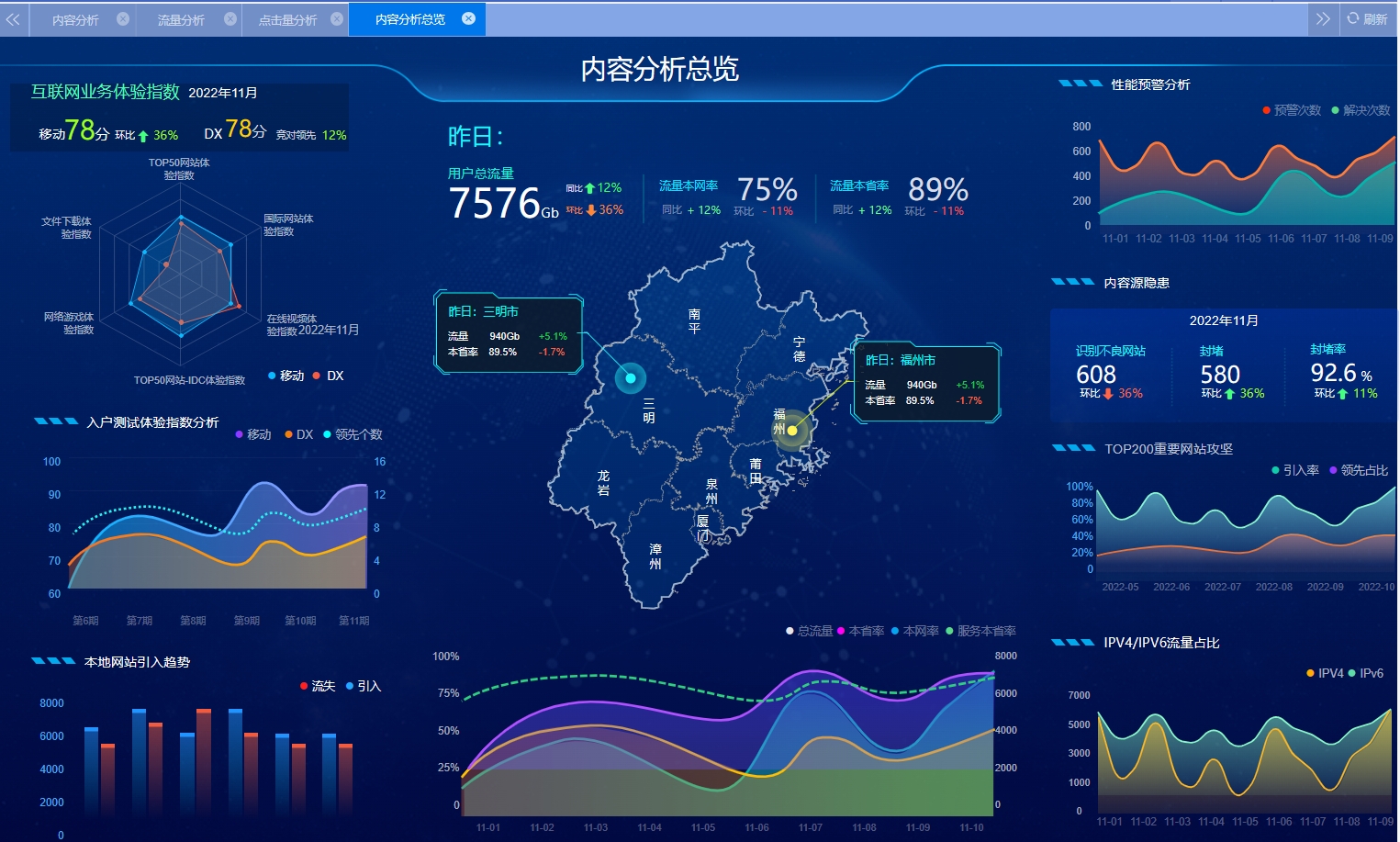Switch to the 流量分析 tab
Viewport: 1400px width, 842px height.
pyautogui.click(x=181, y=19)
